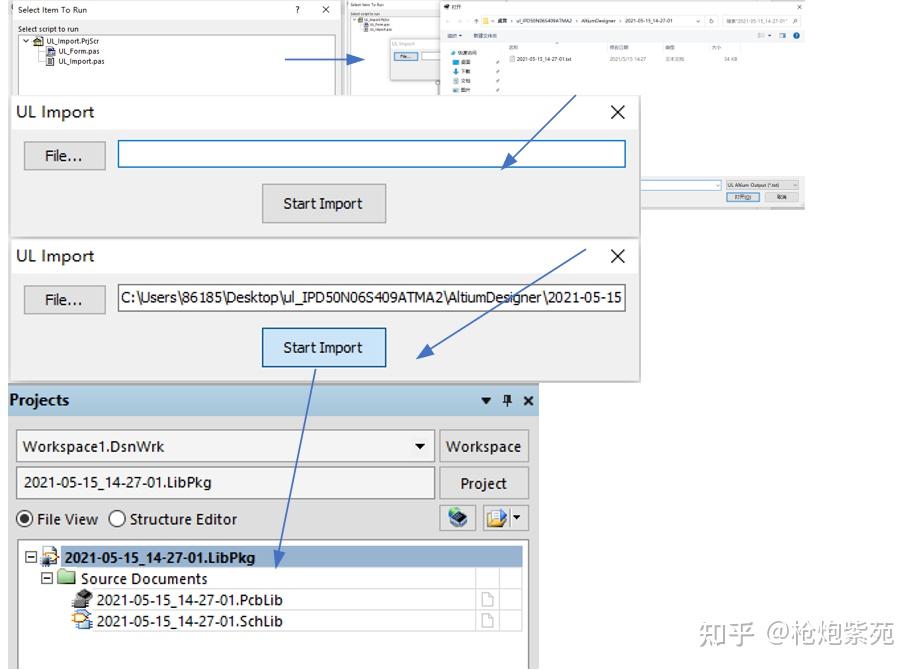Click the UL_Form.pas script file icon
Viewport: 917px width, 670px height.
51,51
